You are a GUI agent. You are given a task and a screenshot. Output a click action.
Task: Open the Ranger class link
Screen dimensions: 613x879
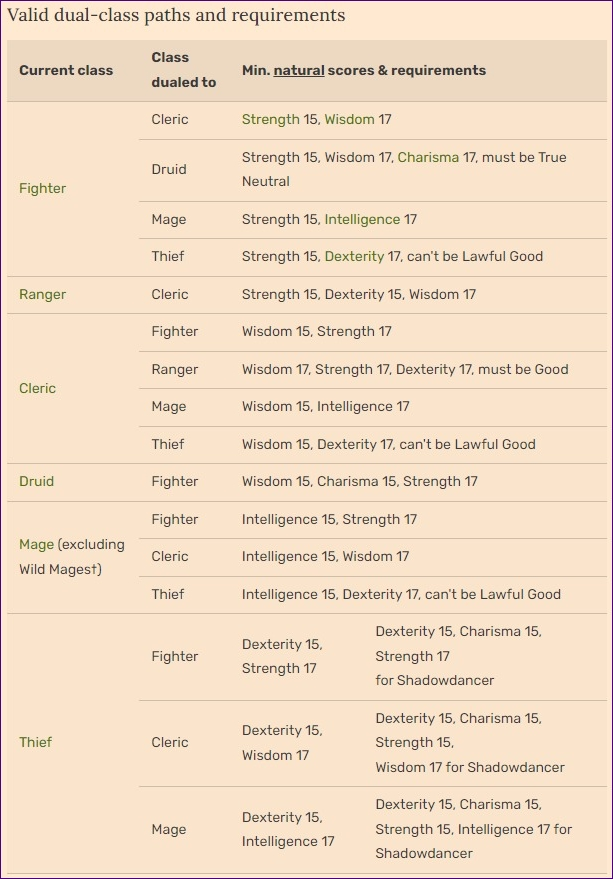[42, 294]
